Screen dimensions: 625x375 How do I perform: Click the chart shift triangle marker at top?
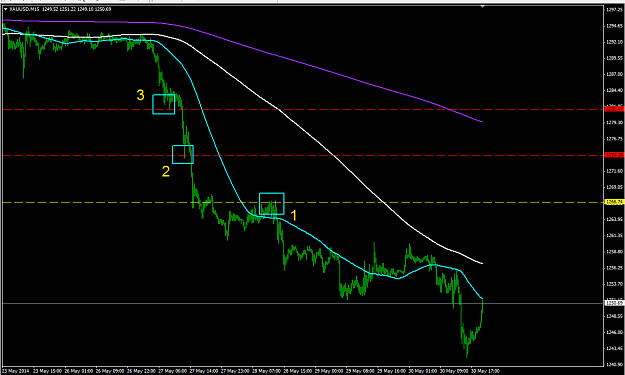[483, 6]
